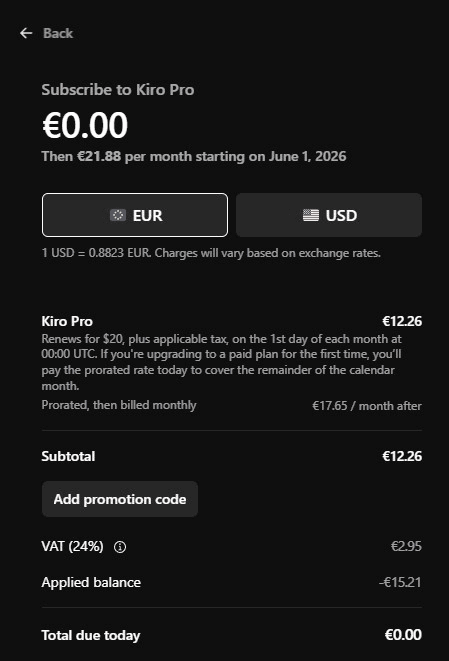449x661 pixels.
Task: Click the back arrow icon
Action: pyautogui.click(x=26, y=33)
